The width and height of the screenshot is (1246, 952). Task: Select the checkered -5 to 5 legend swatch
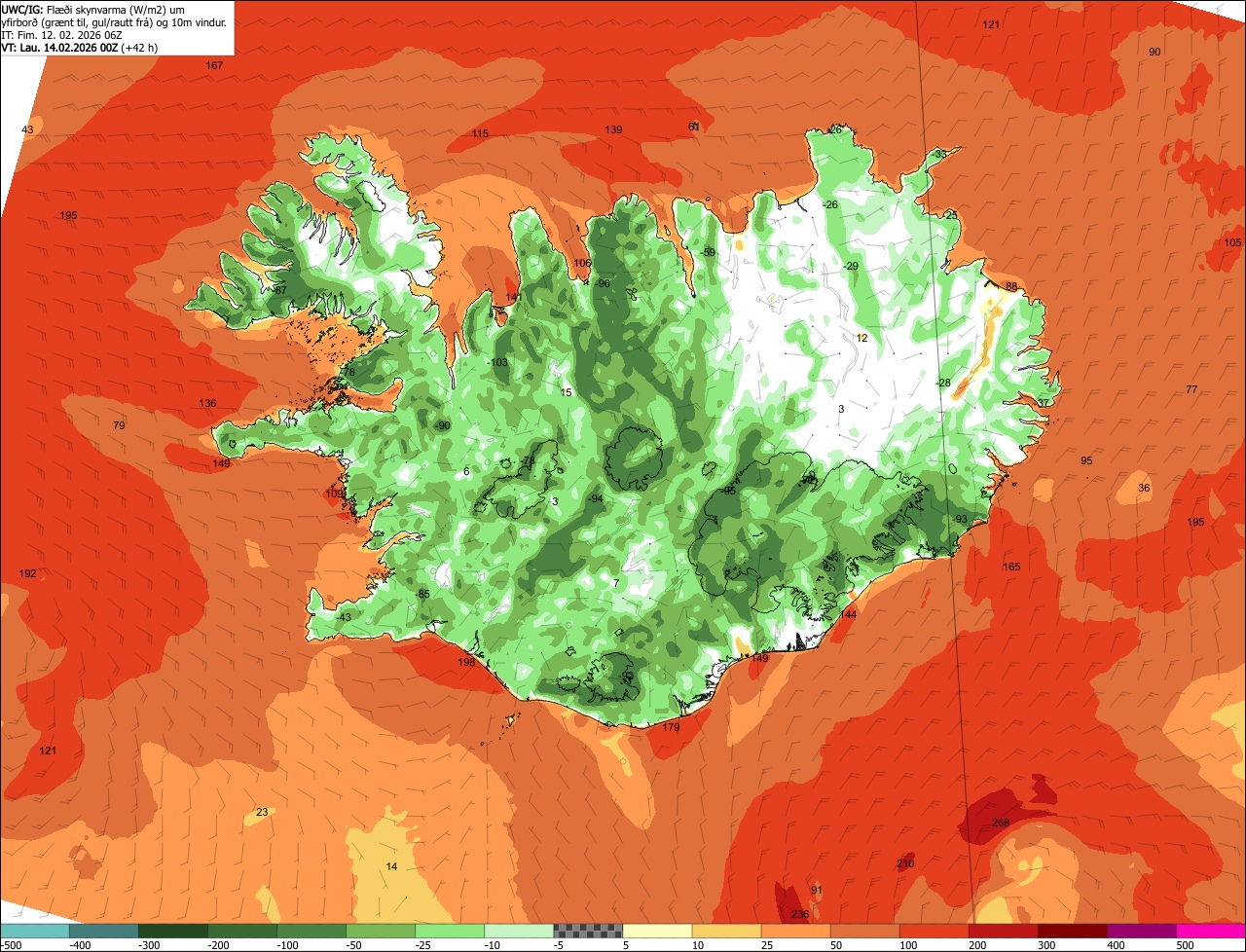[588, 931]
